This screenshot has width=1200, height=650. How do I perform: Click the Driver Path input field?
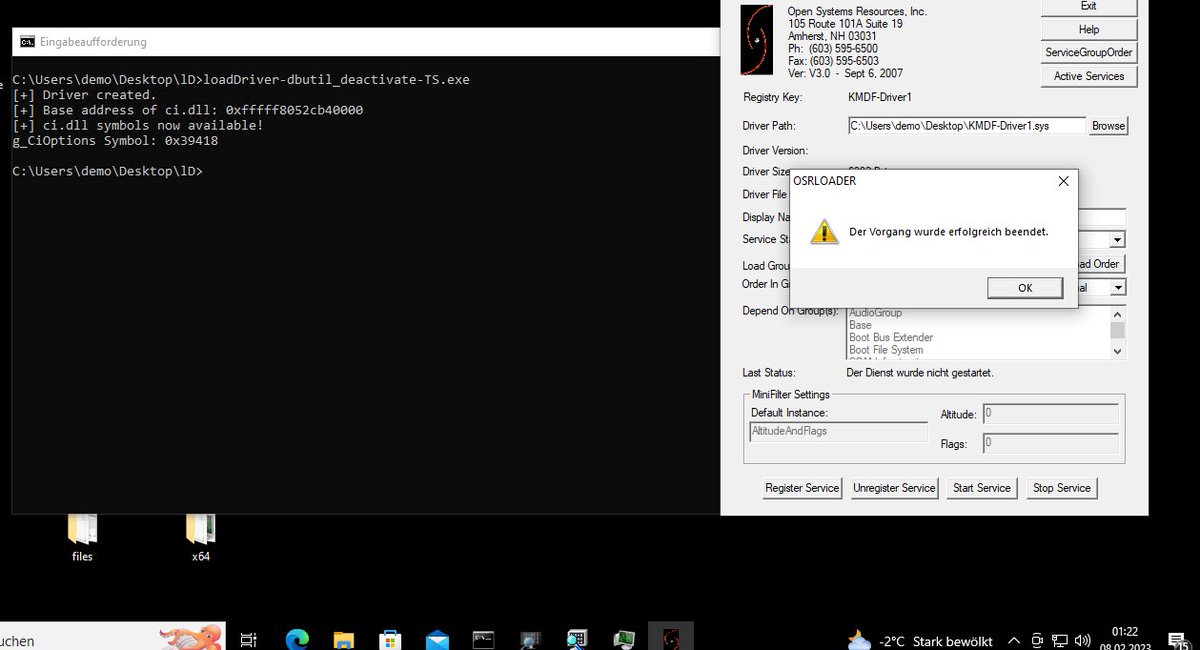pyautogui.click(x=966, y=126)
